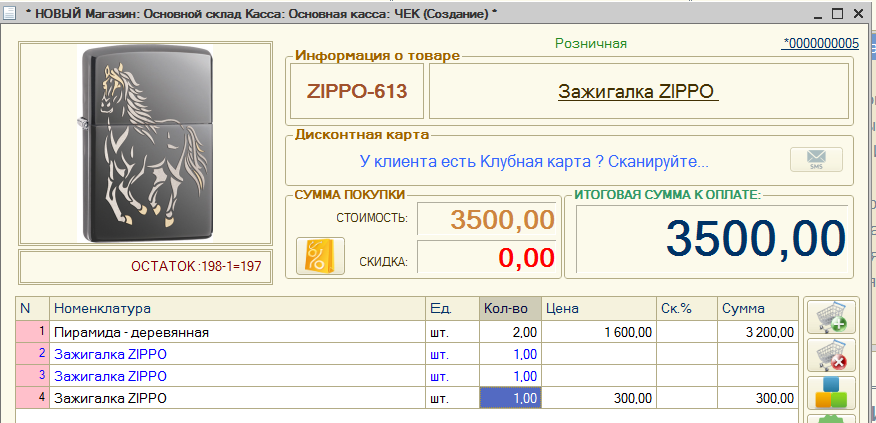876x423 pixels.
Task: Sort by the Номенклатура column header
Action: [237, 308]
